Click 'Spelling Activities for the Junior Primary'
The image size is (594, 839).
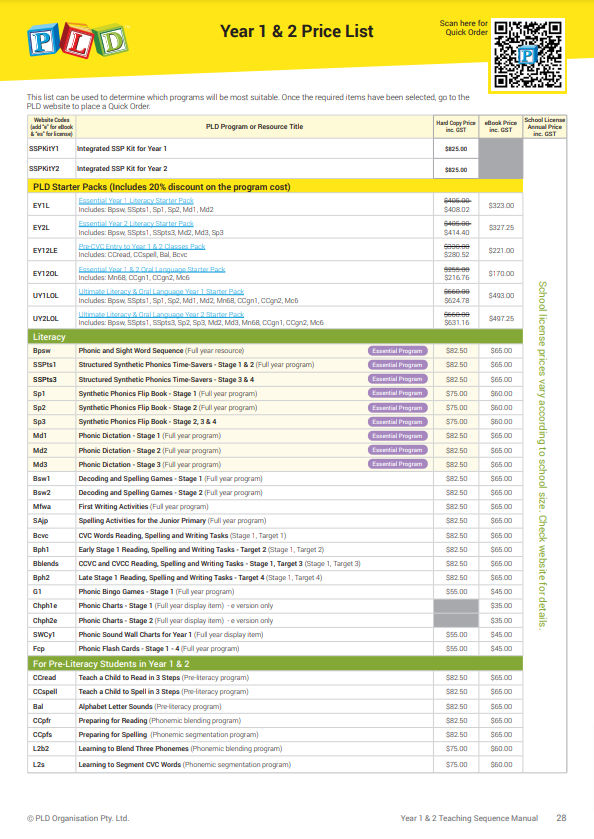[x=142, y=521]
